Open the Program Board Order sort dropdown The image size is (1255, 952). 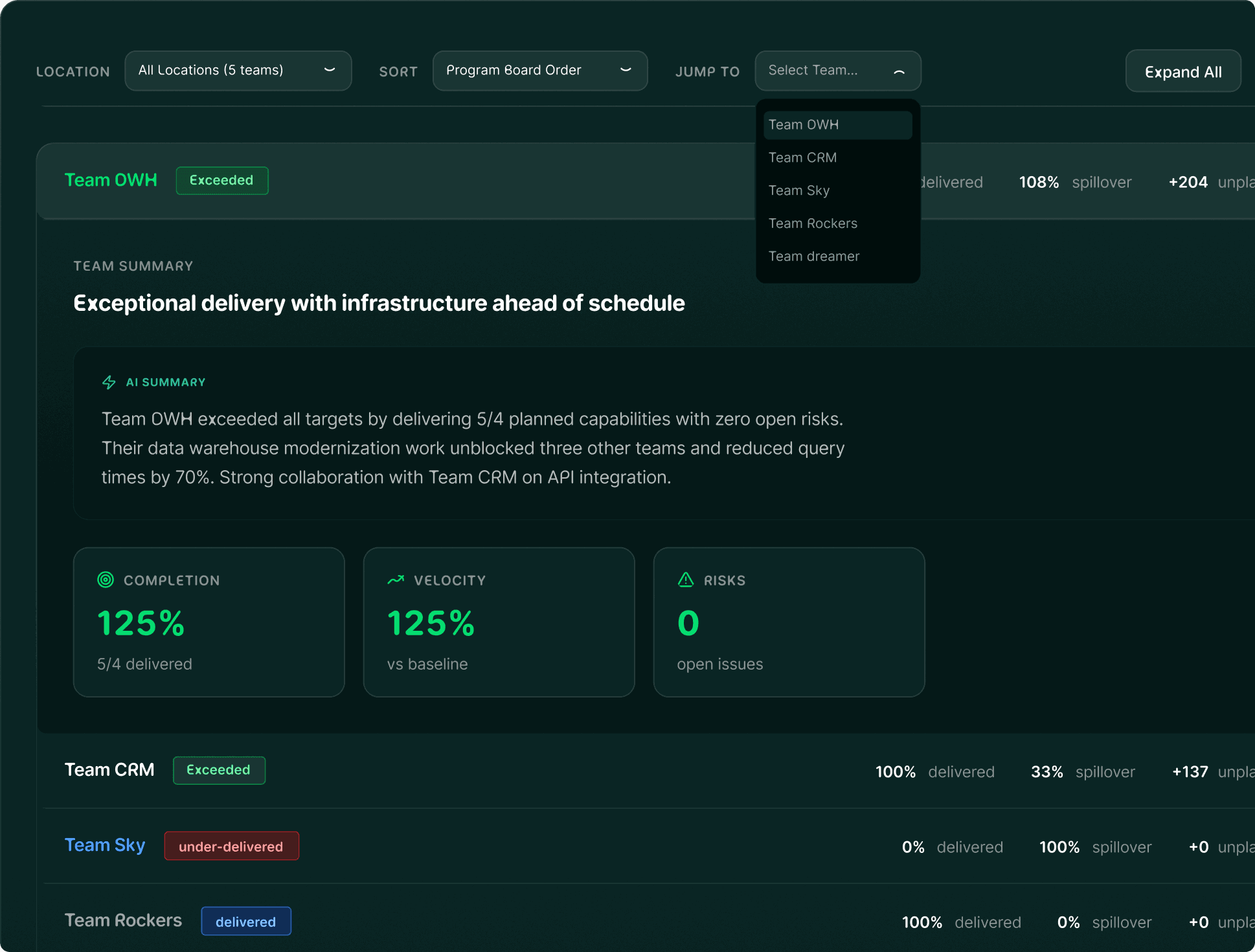540,71
